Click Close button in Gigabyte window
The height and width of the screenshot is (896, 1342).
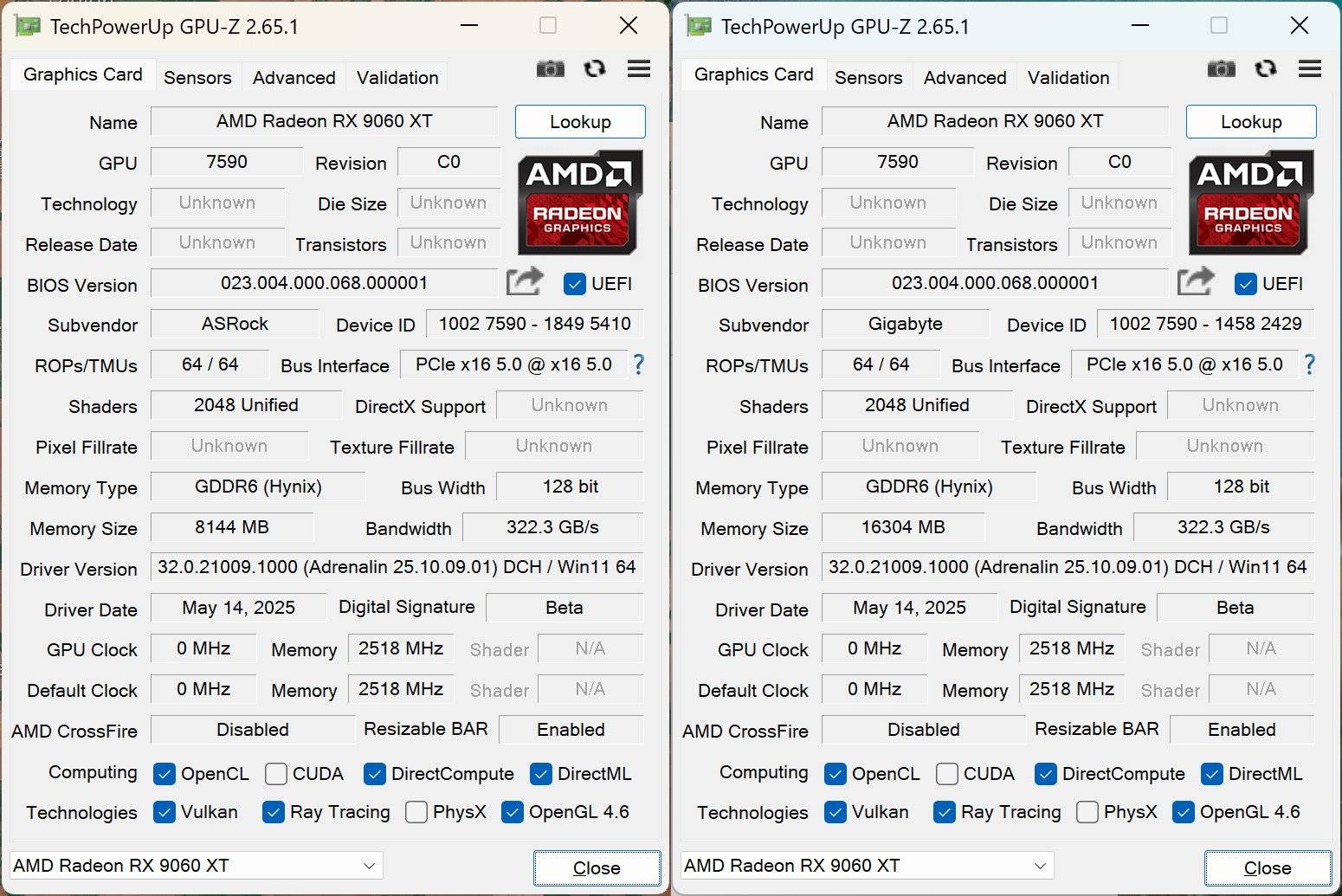pyautogui.click(x=1268, y=868)
